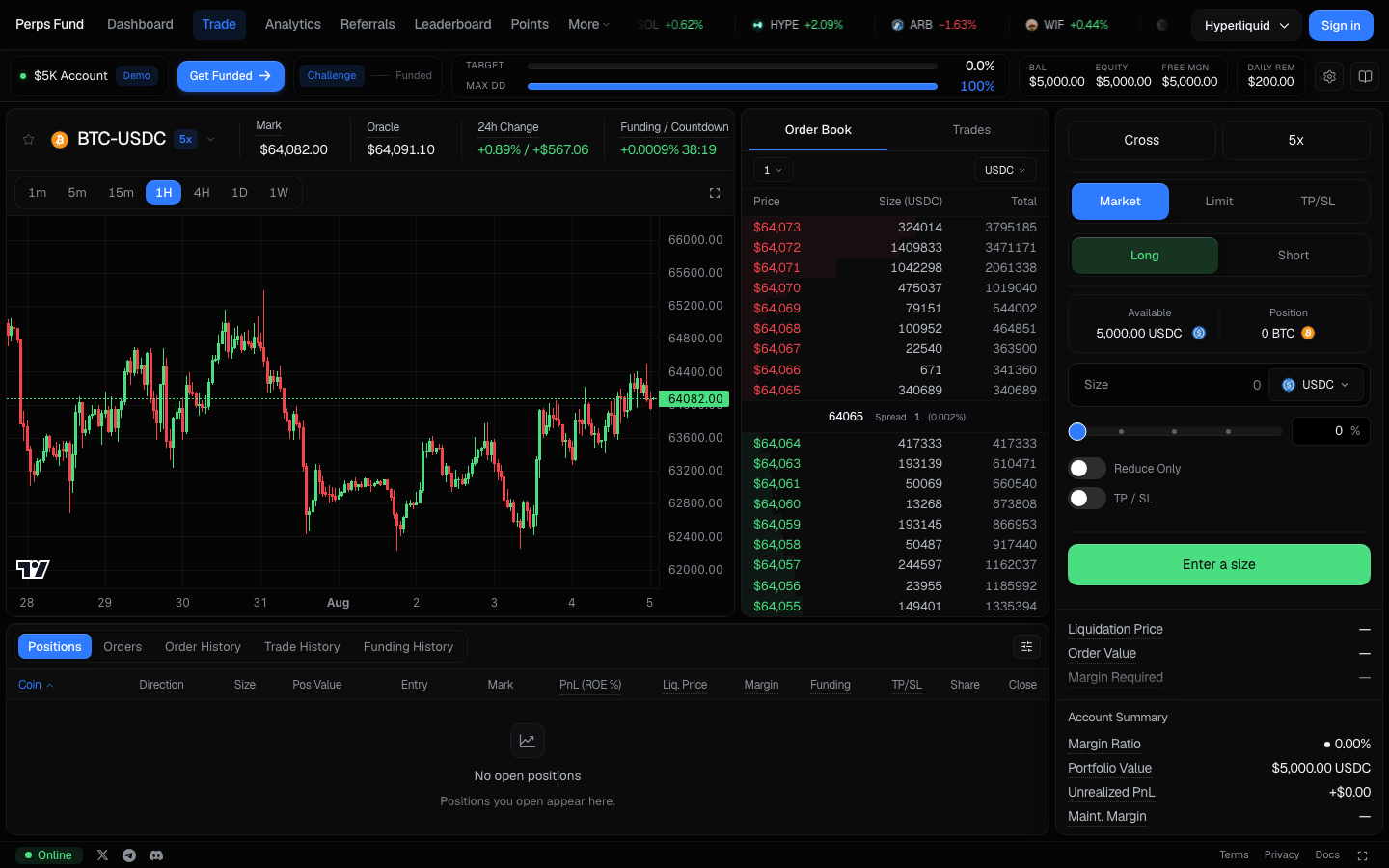Select 1m timeframe
The width and height of the screenshot is (1389, 868).
pyautogui.click(x=38, y=193)
